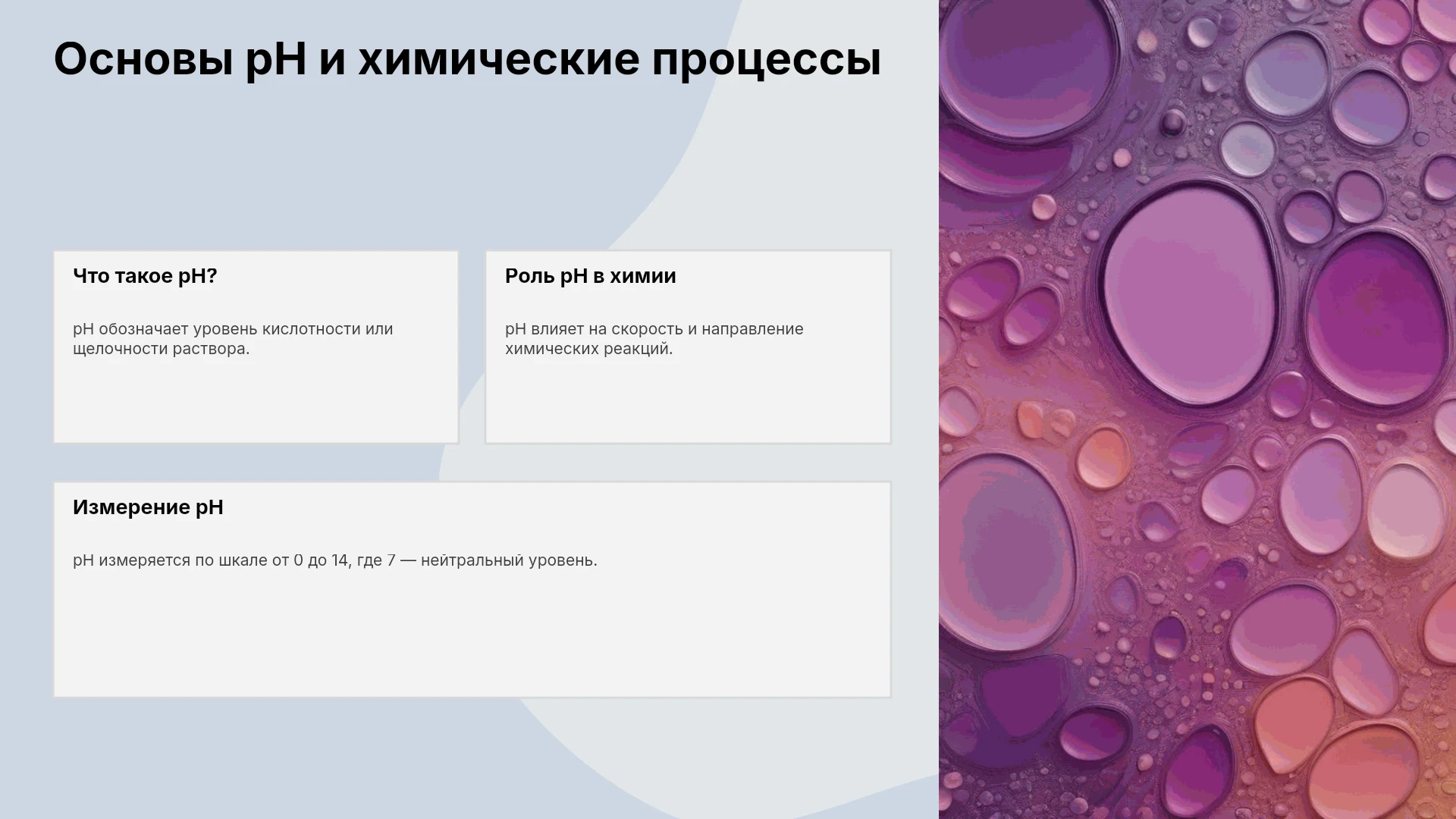This screenshot has width=1456, height=819.
Task: Select the purple droplets image on the right
Action: [1197, 409]
